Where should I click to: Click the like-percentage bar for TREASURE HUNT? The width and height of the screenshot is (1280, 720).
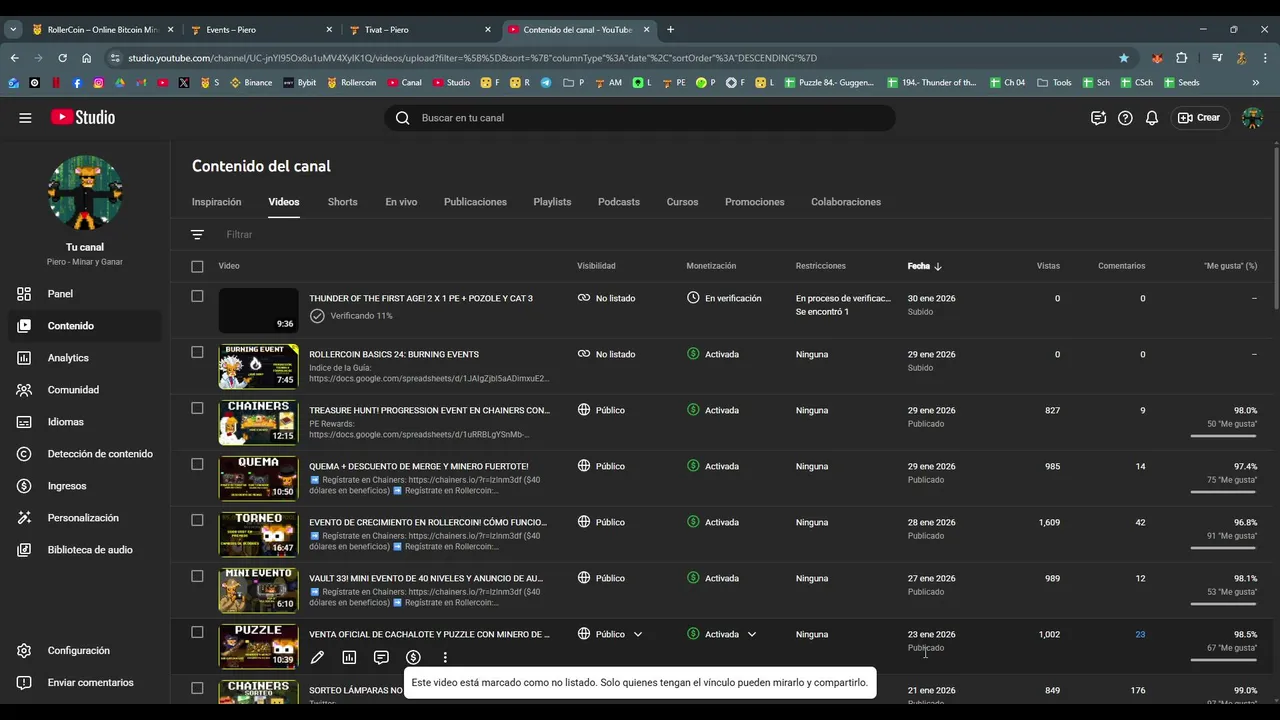tap(1223, 436)
